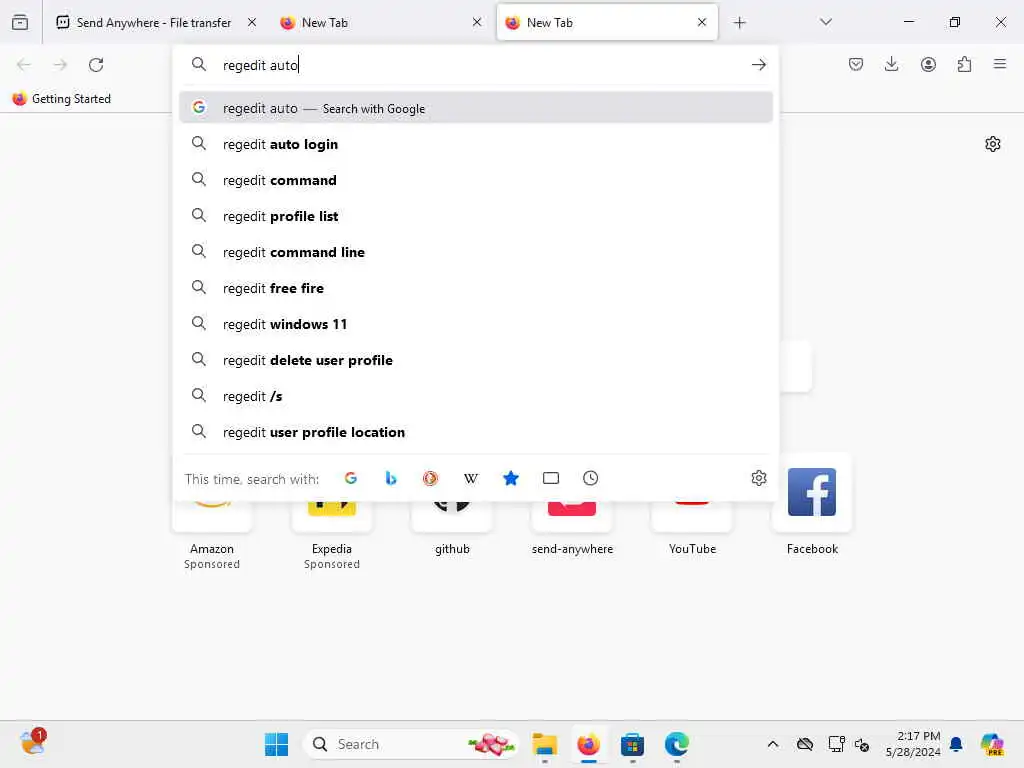The width and height of the screenshot is (1024, 768).
Task: Search this time with Bing icon
Action: [x=391, y=478]
